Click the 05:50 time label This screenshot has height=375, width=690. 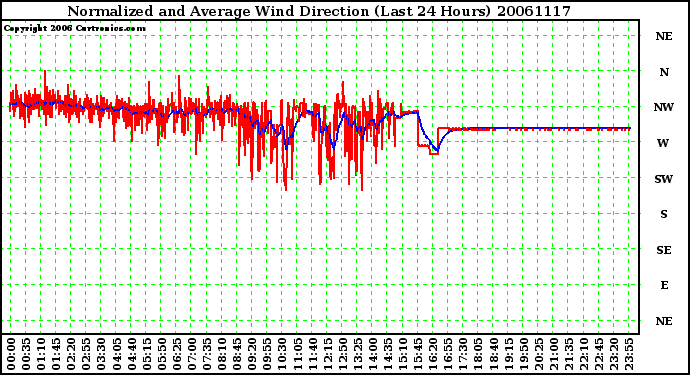point(161,354)
